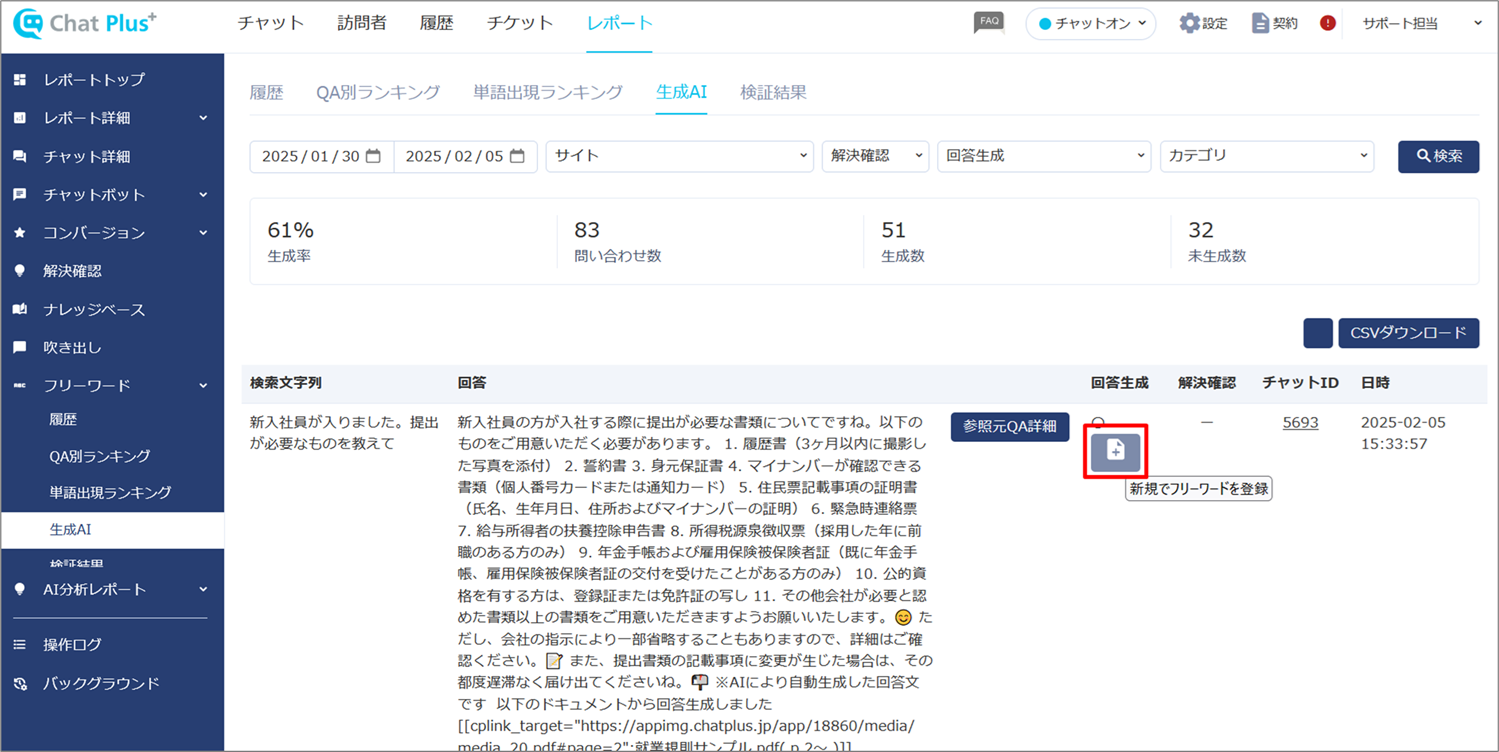1499x752 pixels.
Task: Select the 生成AI sub-tab
Action: coord(682,92)
